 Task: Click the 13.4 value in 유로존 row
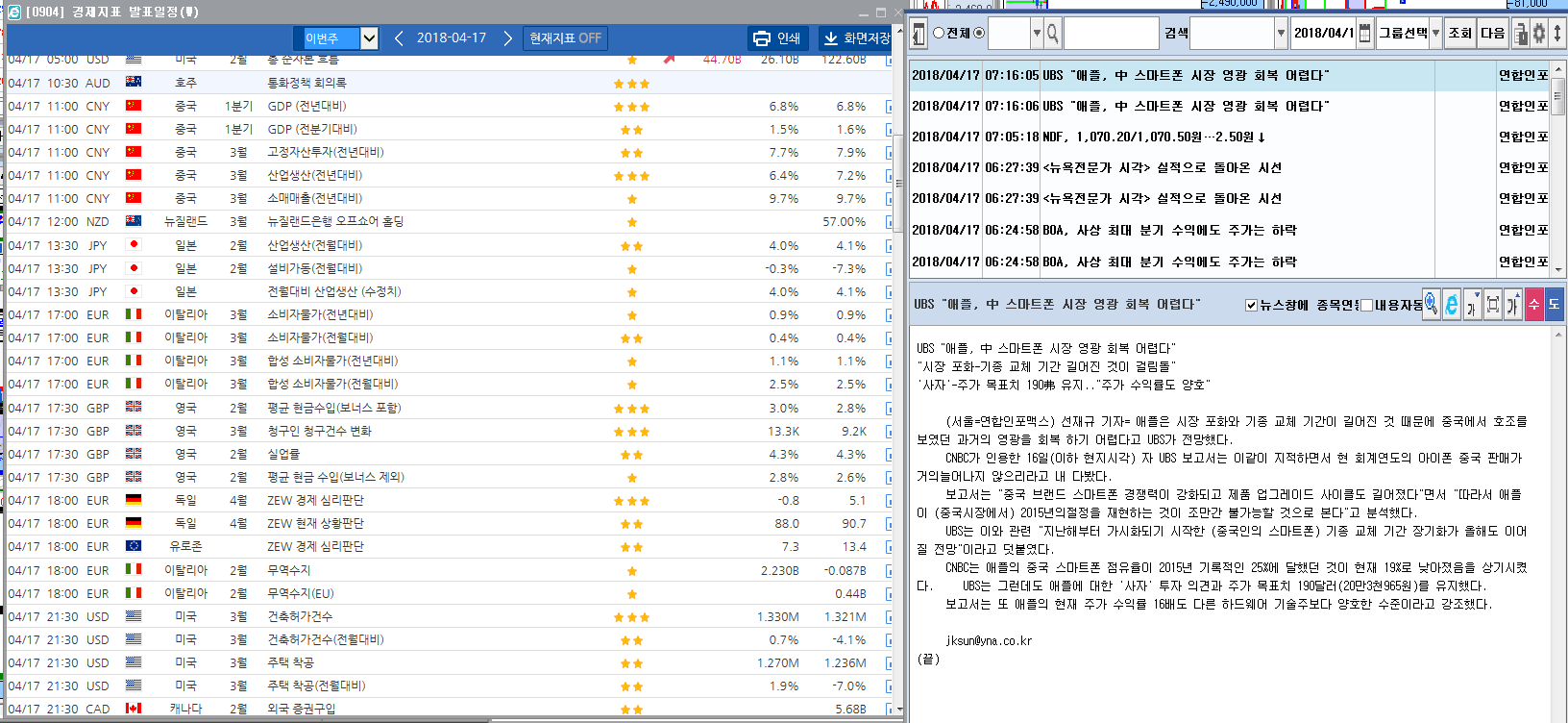point(855,547)
